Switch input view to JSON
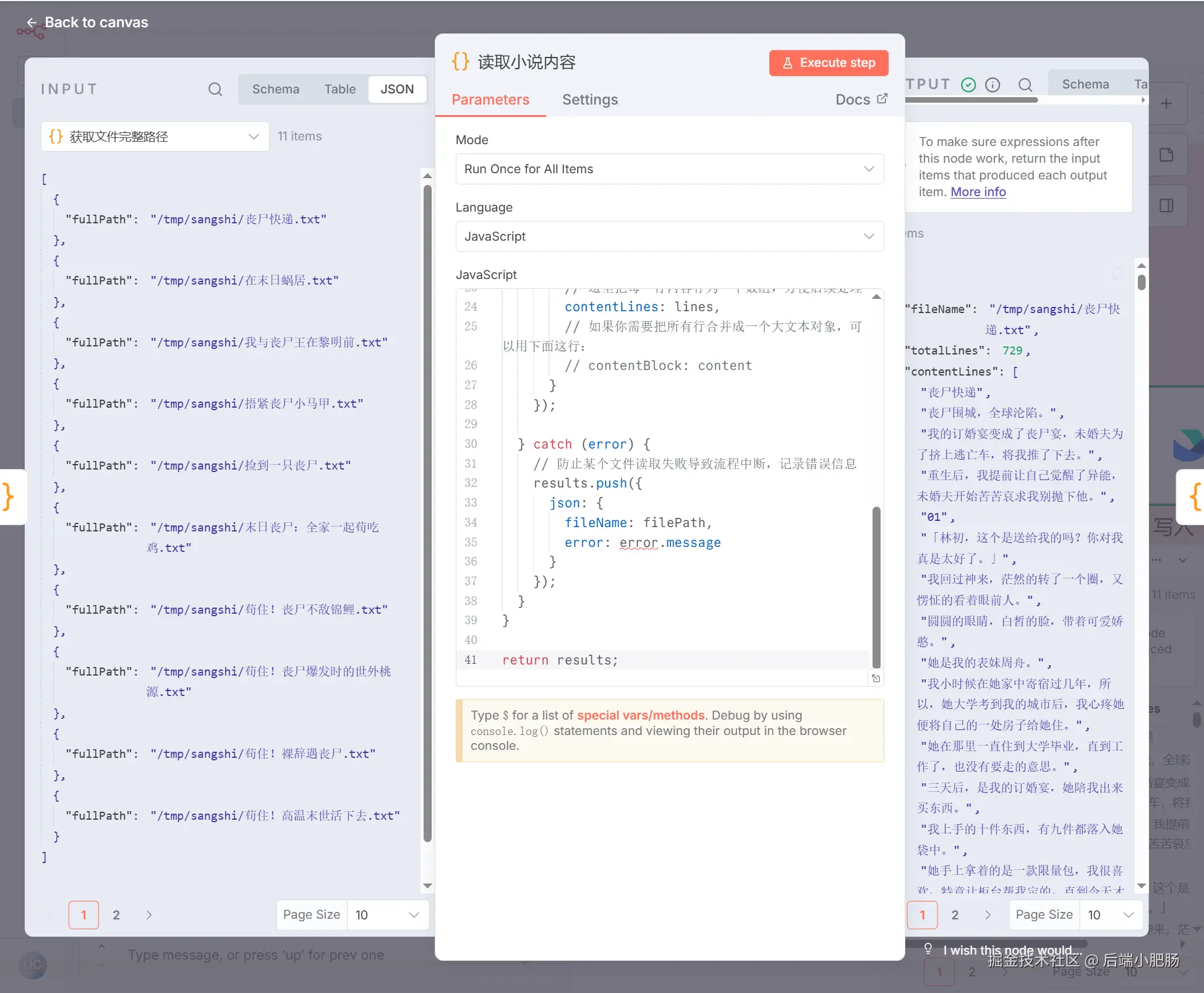This screenshot has width=1204, height=993. [397, 89]
